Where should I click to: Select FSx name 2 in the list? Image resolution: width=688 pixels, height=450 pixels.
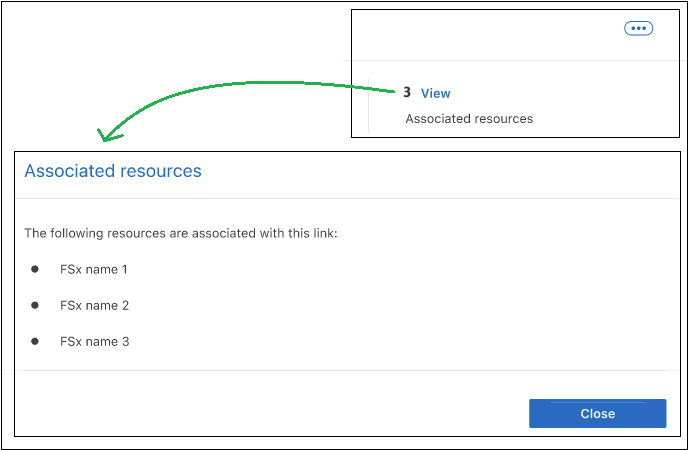(x=94, y=305)
